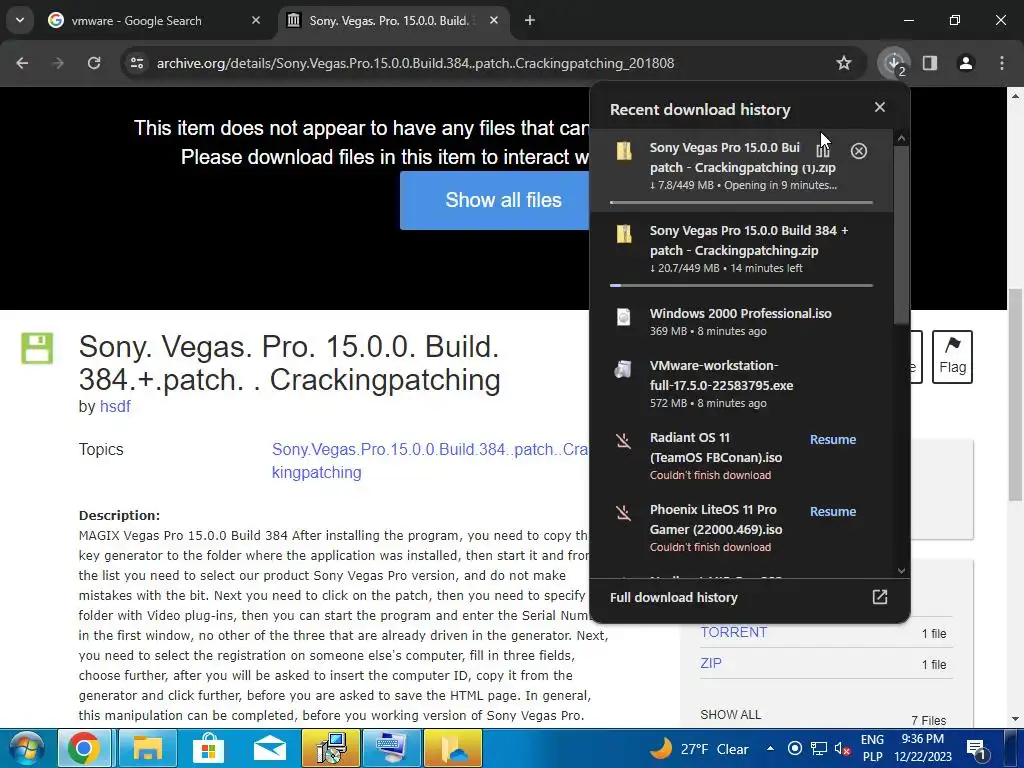Open the Chrome profile menu
Image resolution: width=1024 pixels, height=768 pixels.
pyautogui.click(x=966, y=63)
